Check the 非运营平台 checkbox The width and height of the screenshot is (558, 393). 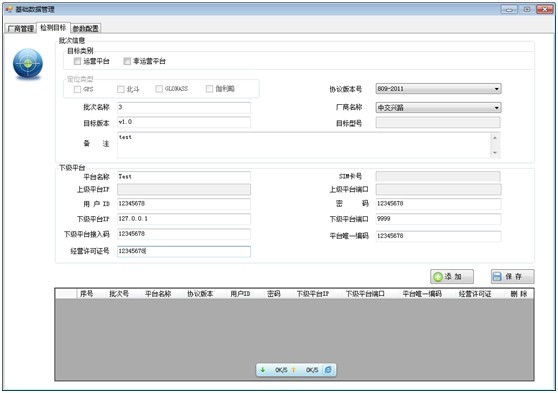pos(127,61)
